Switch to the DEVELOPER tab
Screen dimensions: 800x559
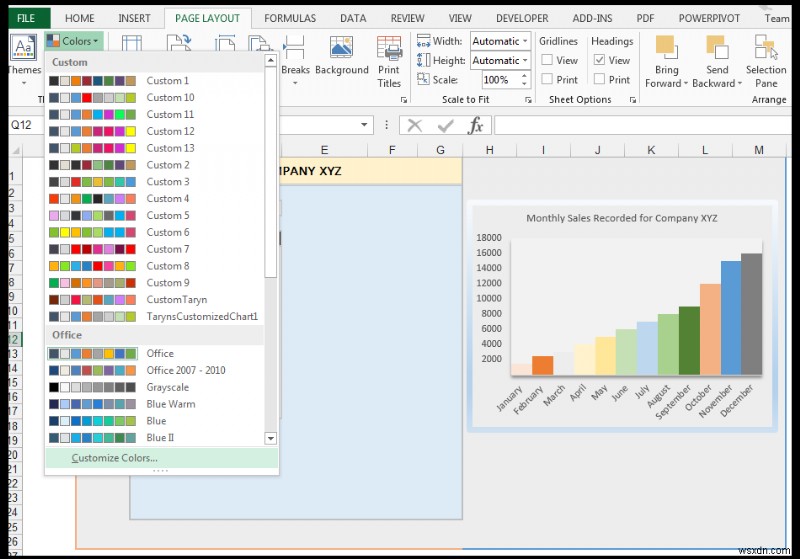pos(522,18)
